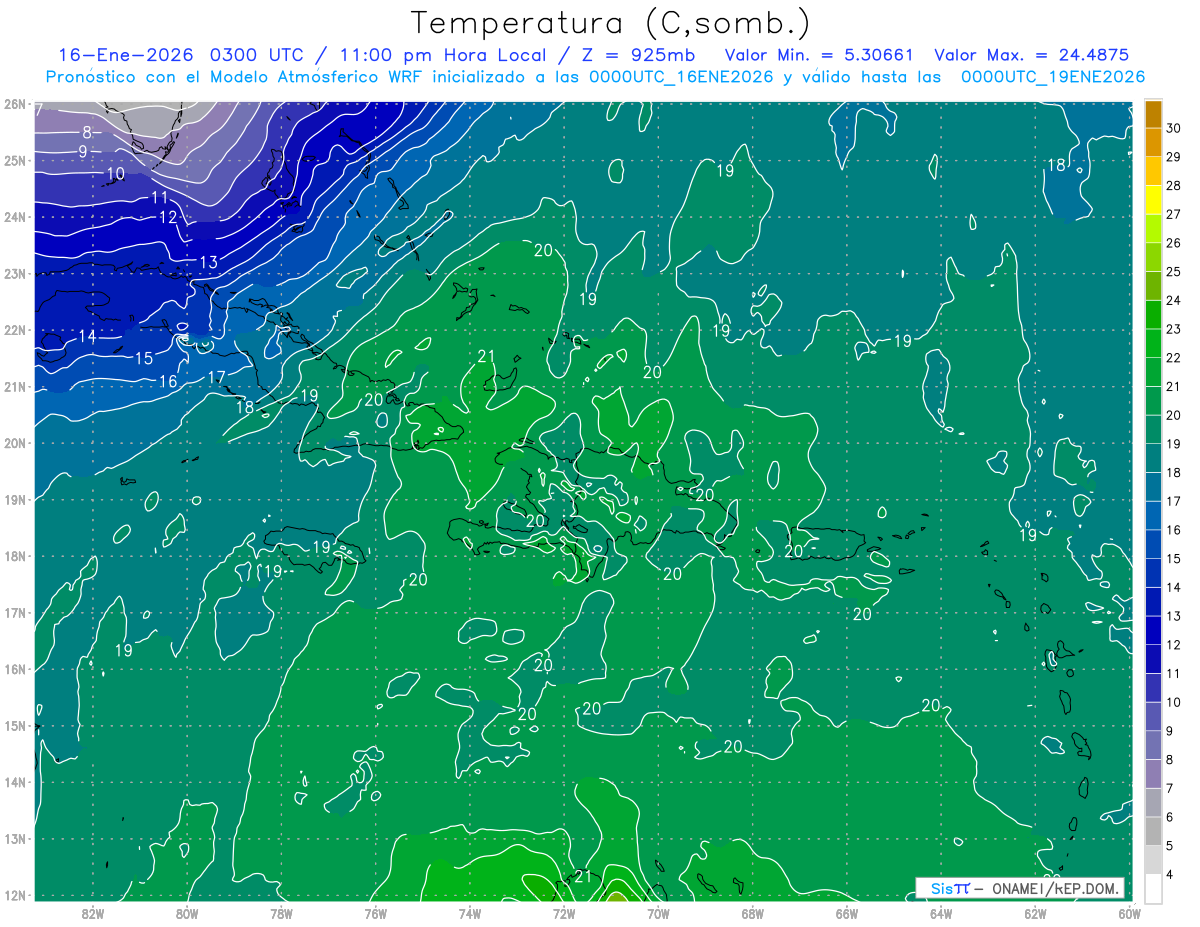Click the latitude axis label 23N
Screen dimensions: 1200x927
(x=14, y=273)
